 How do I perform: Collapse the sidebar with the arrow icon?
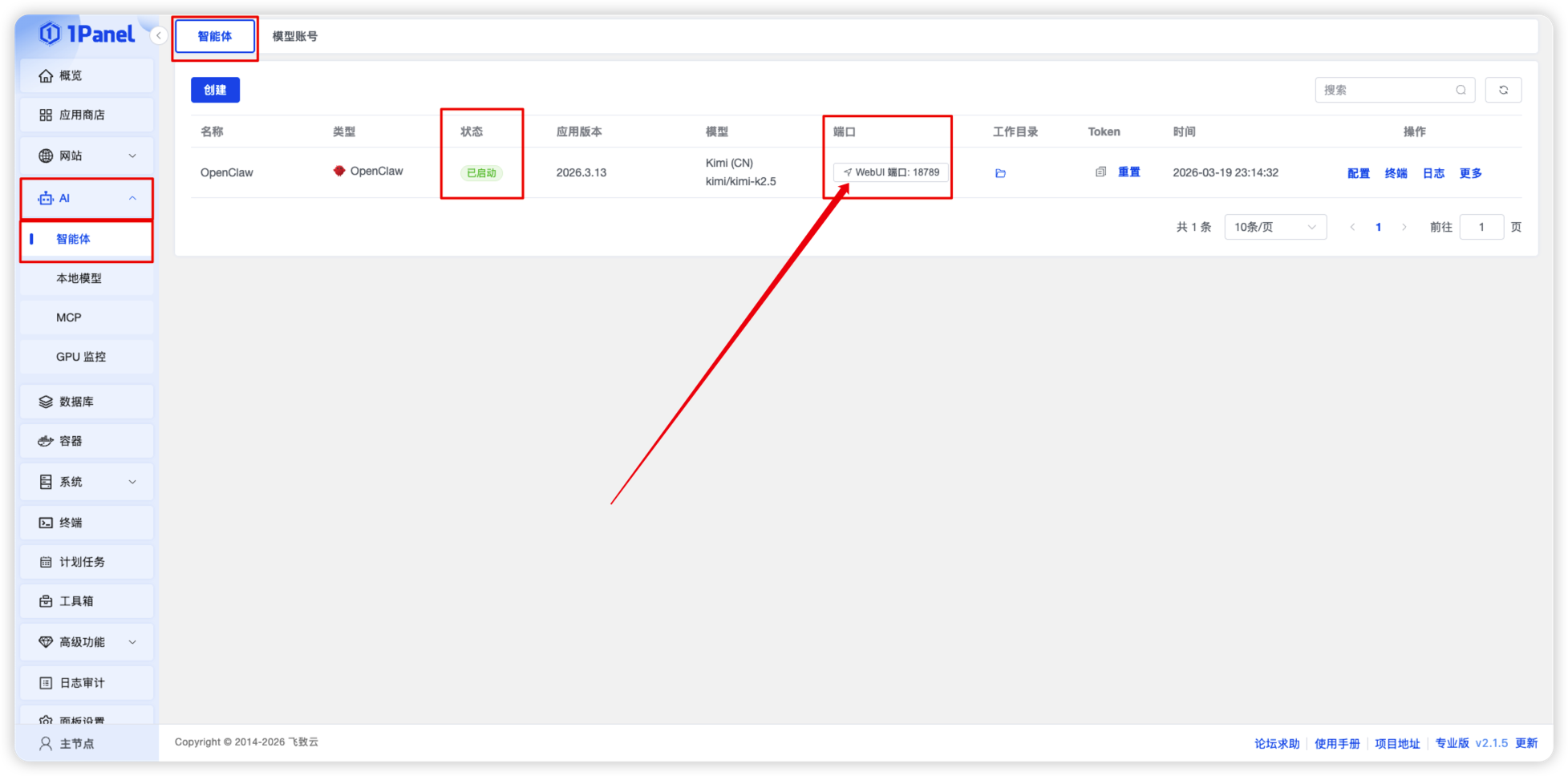[159, 35]
